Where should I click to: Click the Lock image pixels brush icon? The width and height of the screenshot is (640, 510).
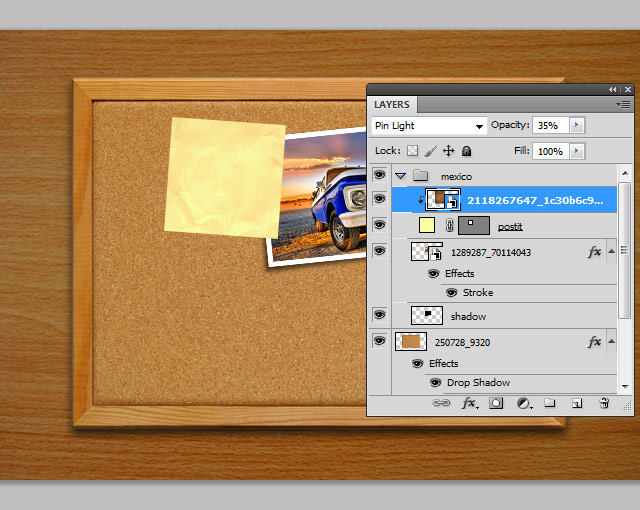coord(430,151)
